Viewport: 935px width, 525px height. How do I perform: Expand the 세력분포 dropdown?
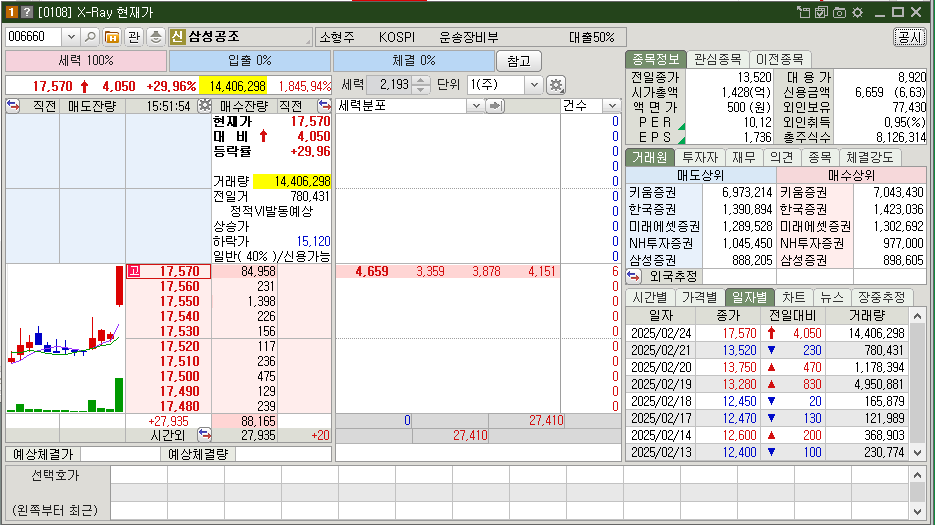coord(475,106)
